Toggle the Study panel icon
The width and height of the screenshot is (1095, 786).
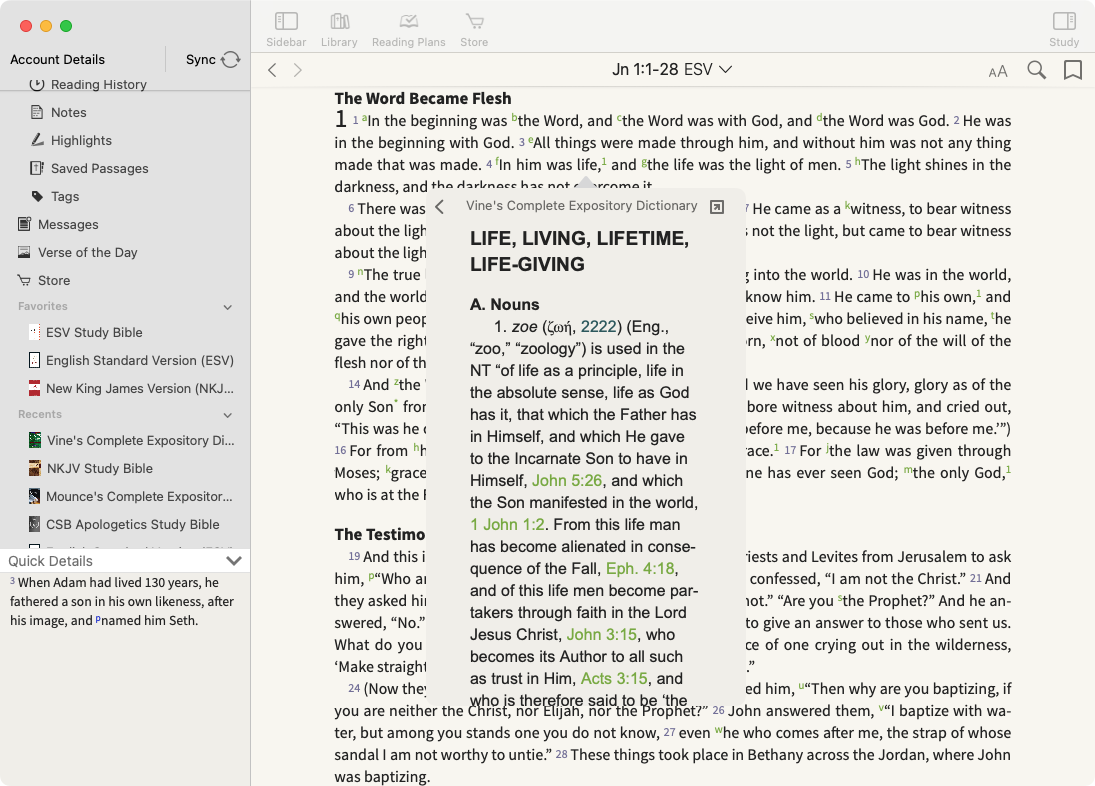coord(1064,30)
